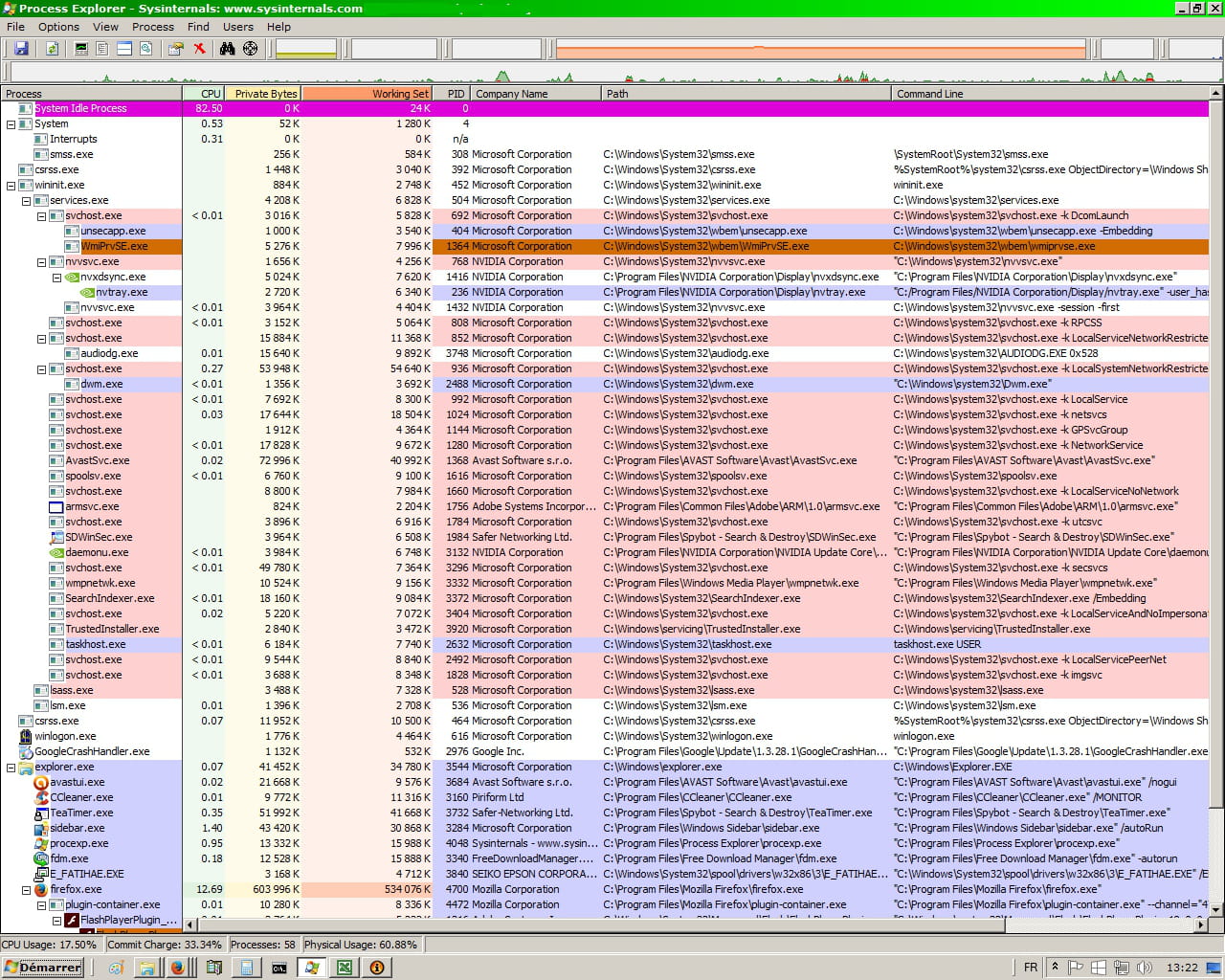Open the Process menu
This screenshot has height=980, width=1225.
coord(153,27)
